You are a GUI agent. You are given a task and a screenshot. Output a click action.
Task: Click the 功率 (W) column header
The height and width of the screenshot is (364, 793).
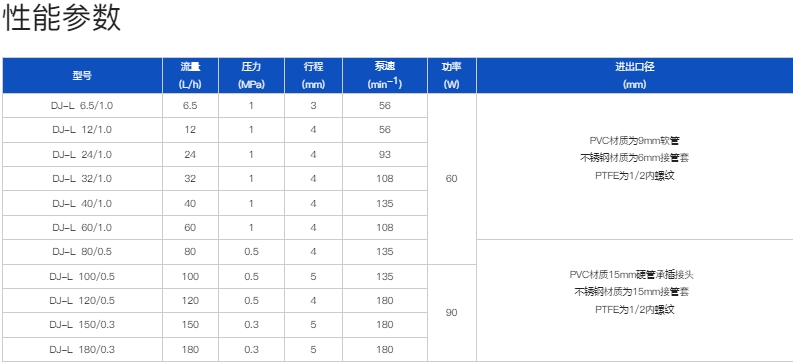coord(452,76)
